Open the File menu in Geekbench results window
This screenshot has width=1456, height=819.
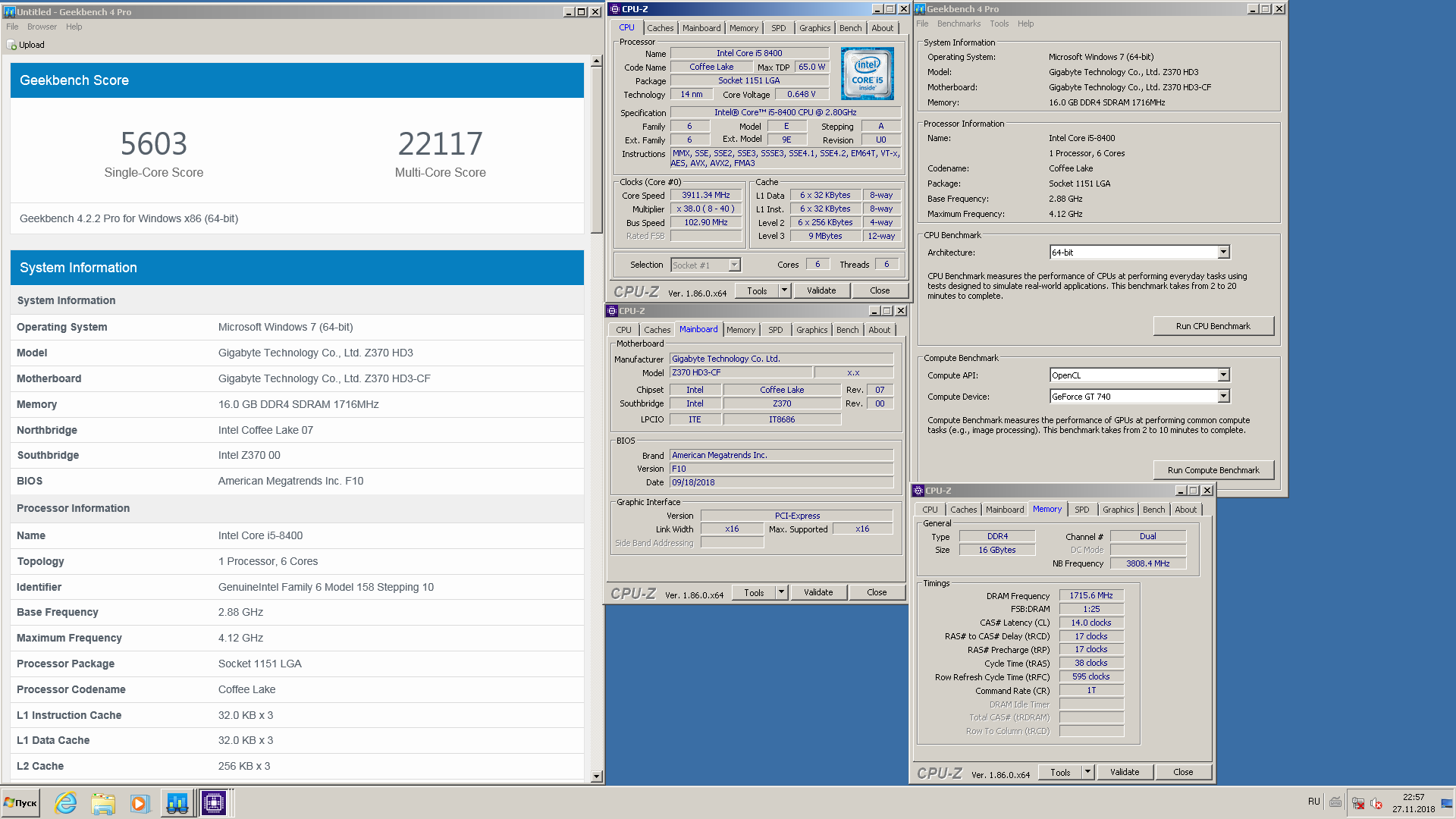point(12,27)
